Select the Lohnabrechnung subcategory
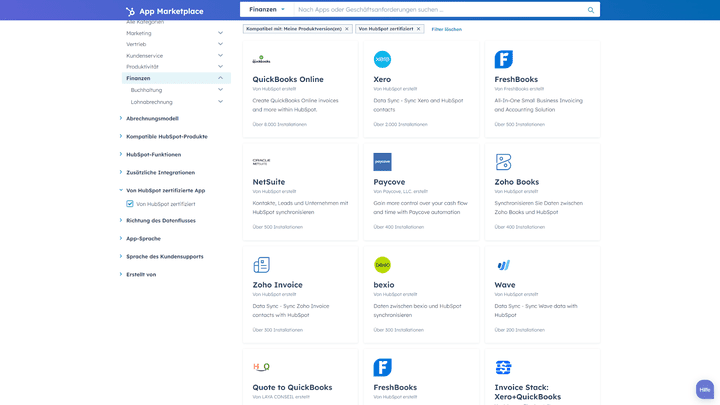This screenshot has width=720, height=405. (x=152, y=102)
